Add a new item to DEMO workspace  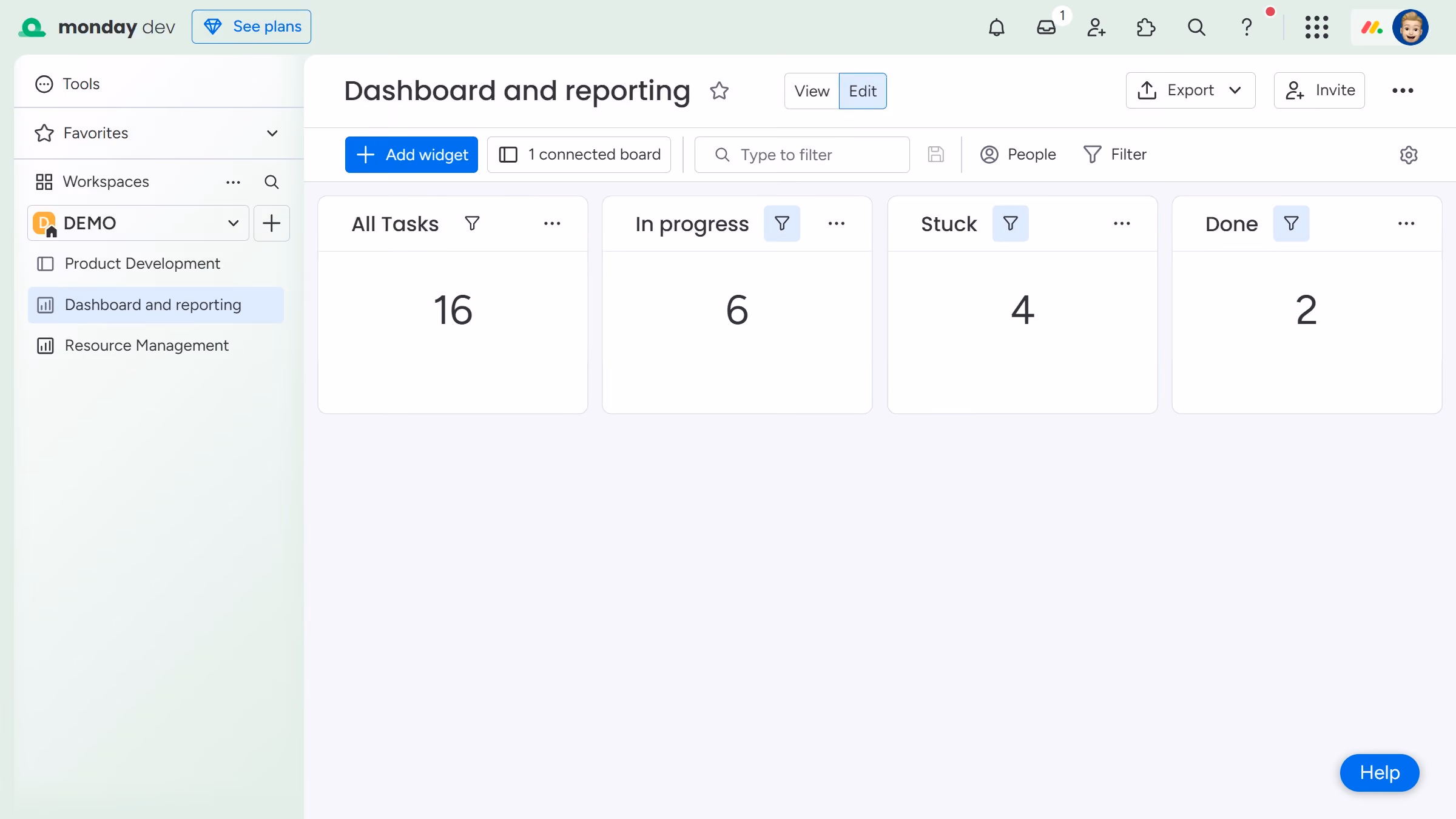(271, 223)
